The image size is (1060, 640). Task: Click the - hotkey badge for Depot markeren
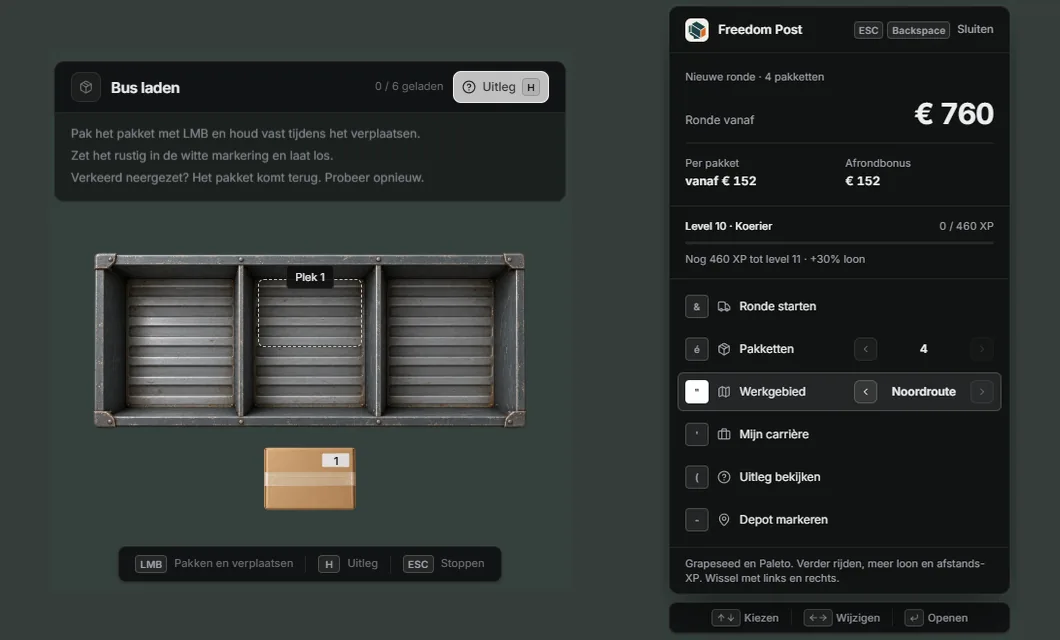point(696,520)
